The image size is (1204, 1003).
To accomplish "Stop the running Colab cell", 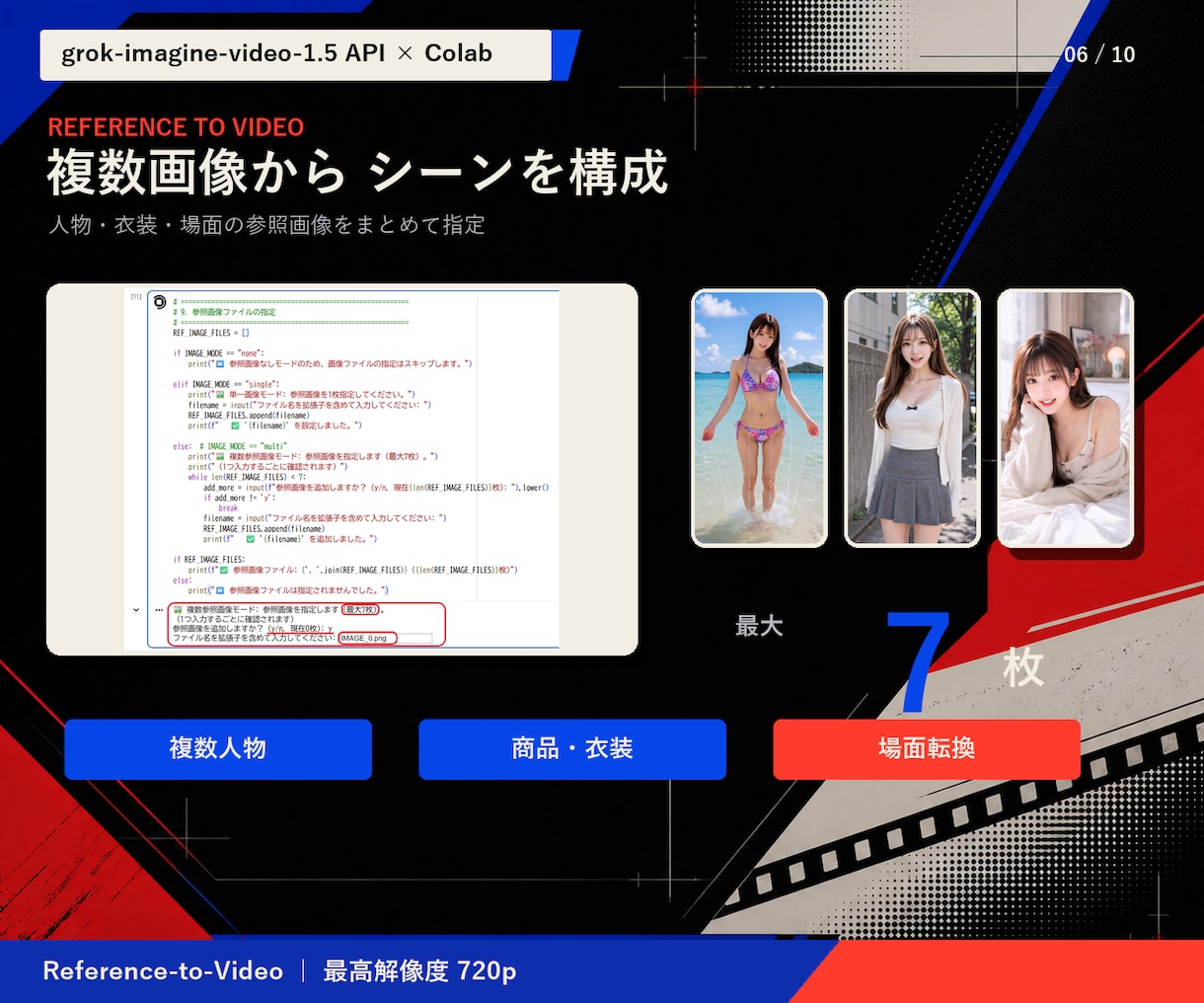I will point(160,302).
